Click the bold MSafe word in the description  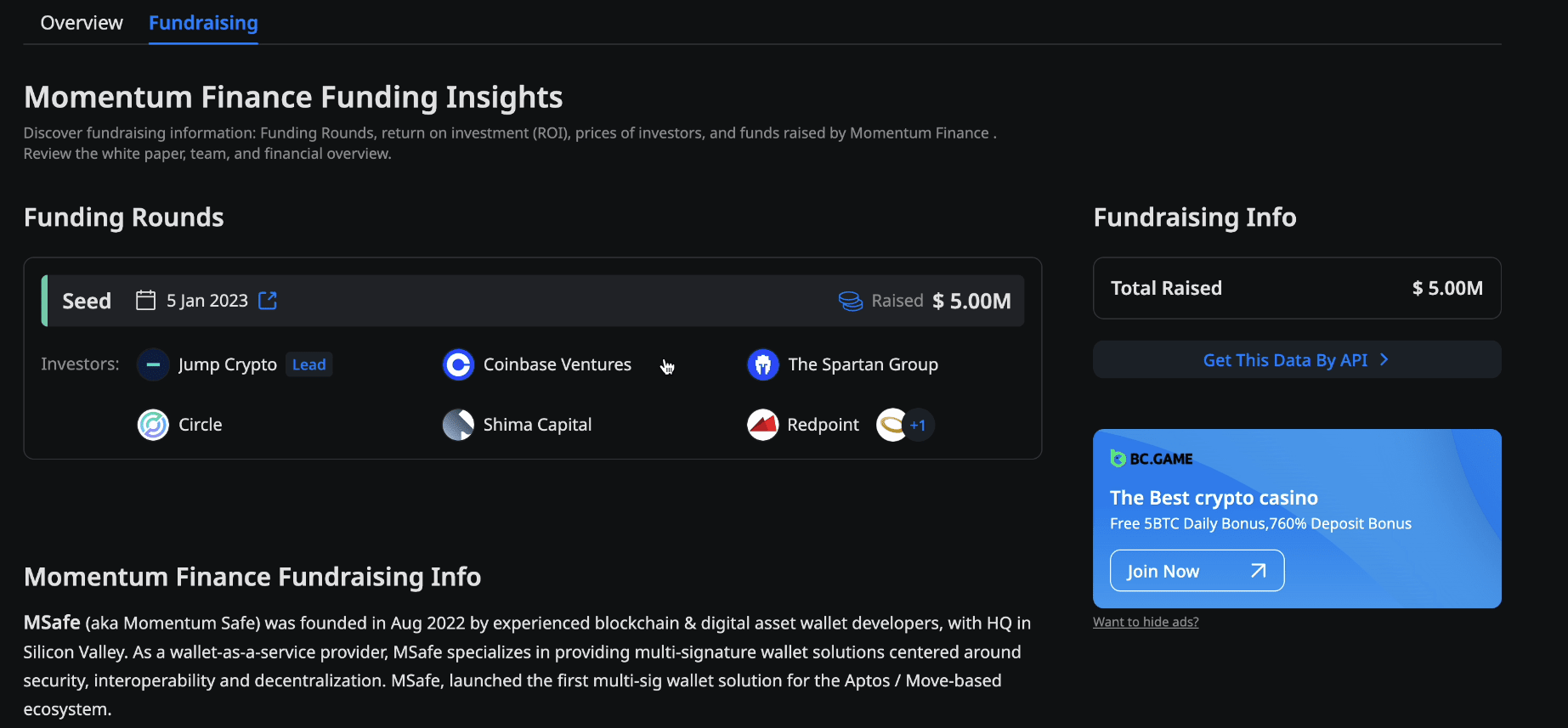click(52, 623)
